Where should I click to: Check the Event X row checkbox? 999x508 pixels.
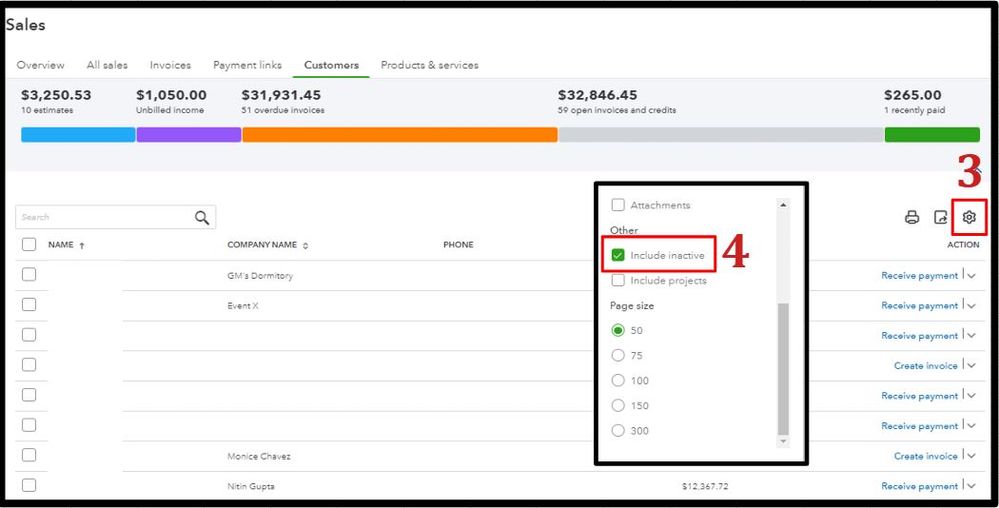point(29,305)
